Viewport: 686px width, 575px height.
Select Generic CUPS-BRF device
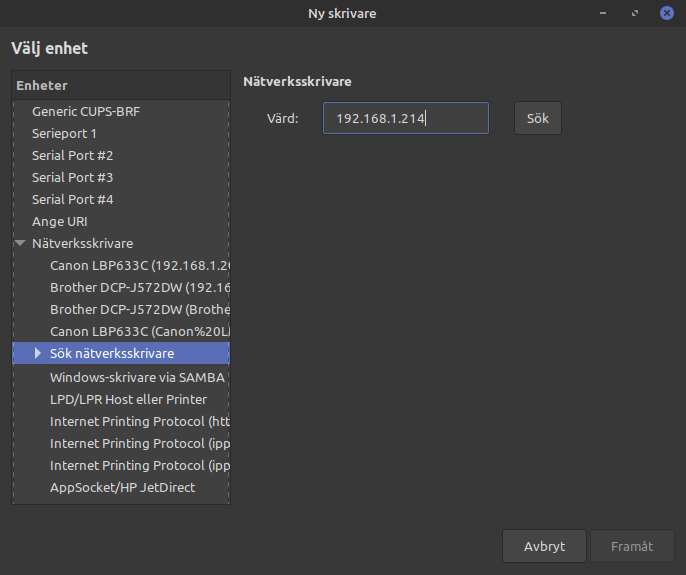tap(86, 111)
